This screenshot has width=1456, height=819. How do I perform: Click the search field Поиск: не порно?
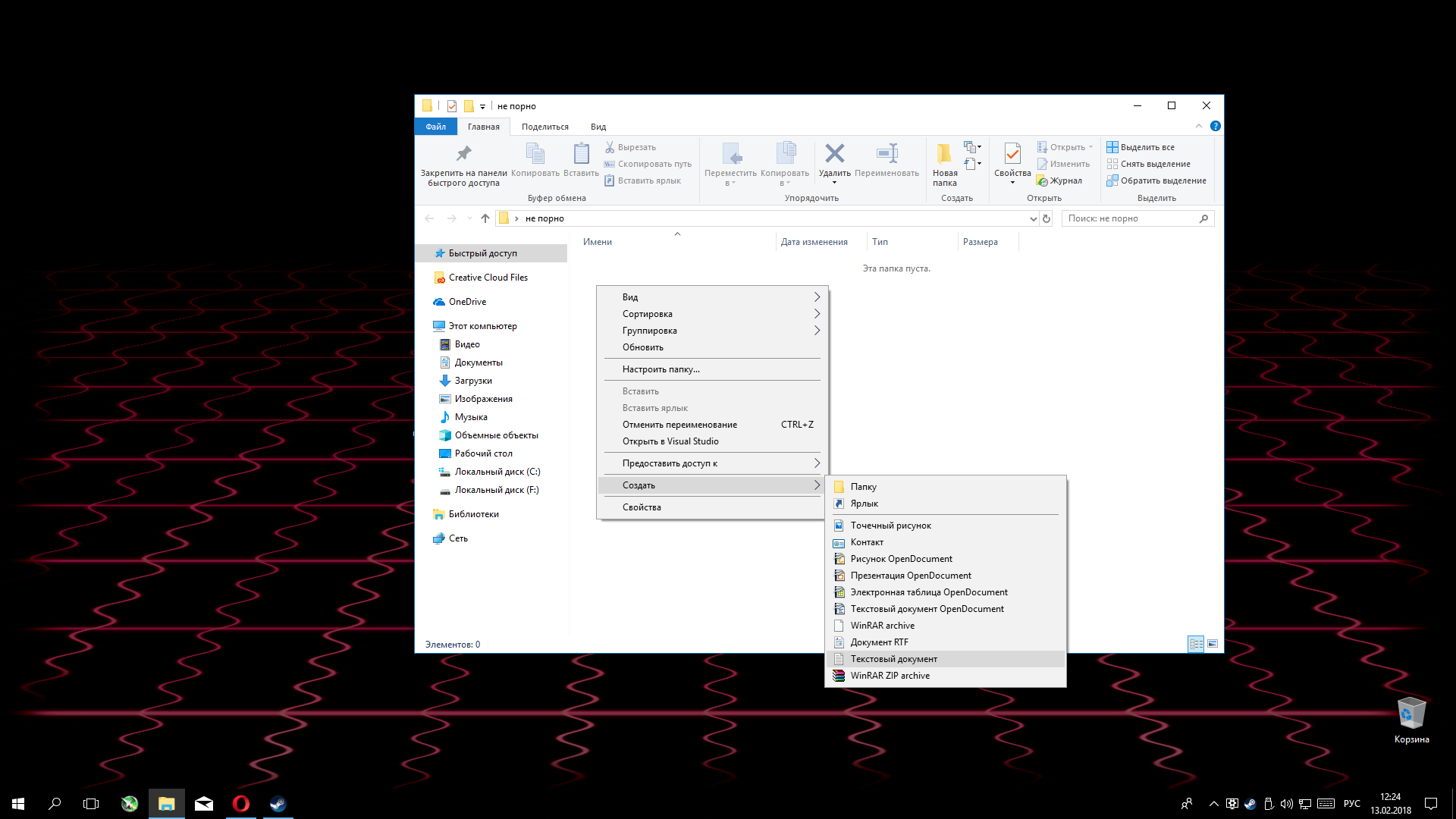pos(1137,218)
